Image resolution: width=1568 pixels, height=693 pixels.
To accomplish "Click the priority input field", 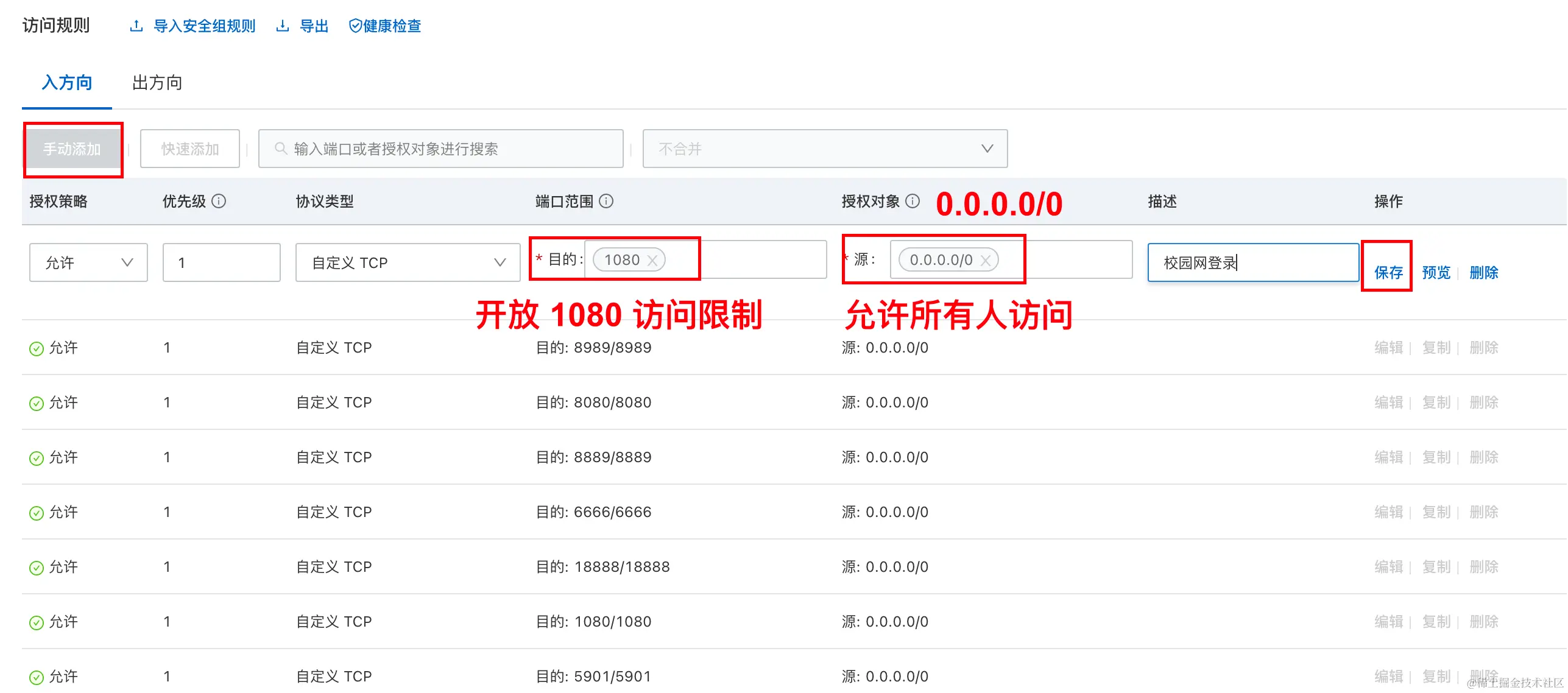I will (x=221, y=262).
